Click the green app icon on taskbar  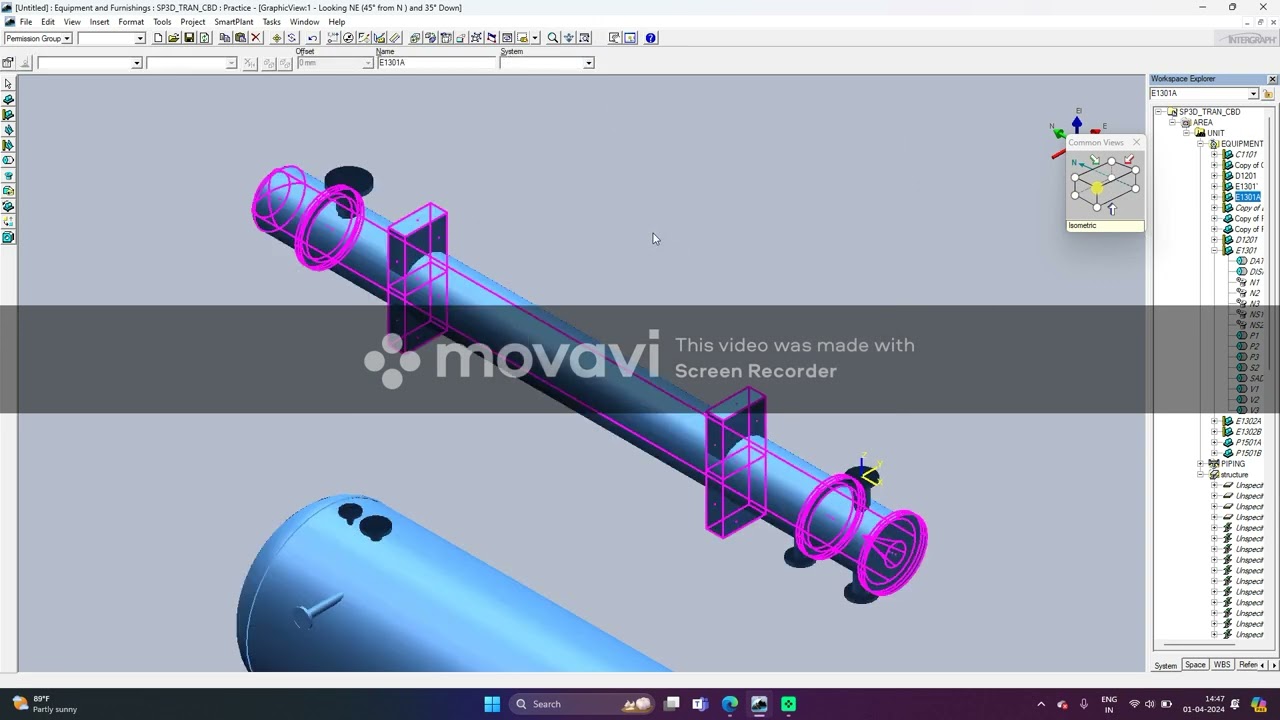789,704
